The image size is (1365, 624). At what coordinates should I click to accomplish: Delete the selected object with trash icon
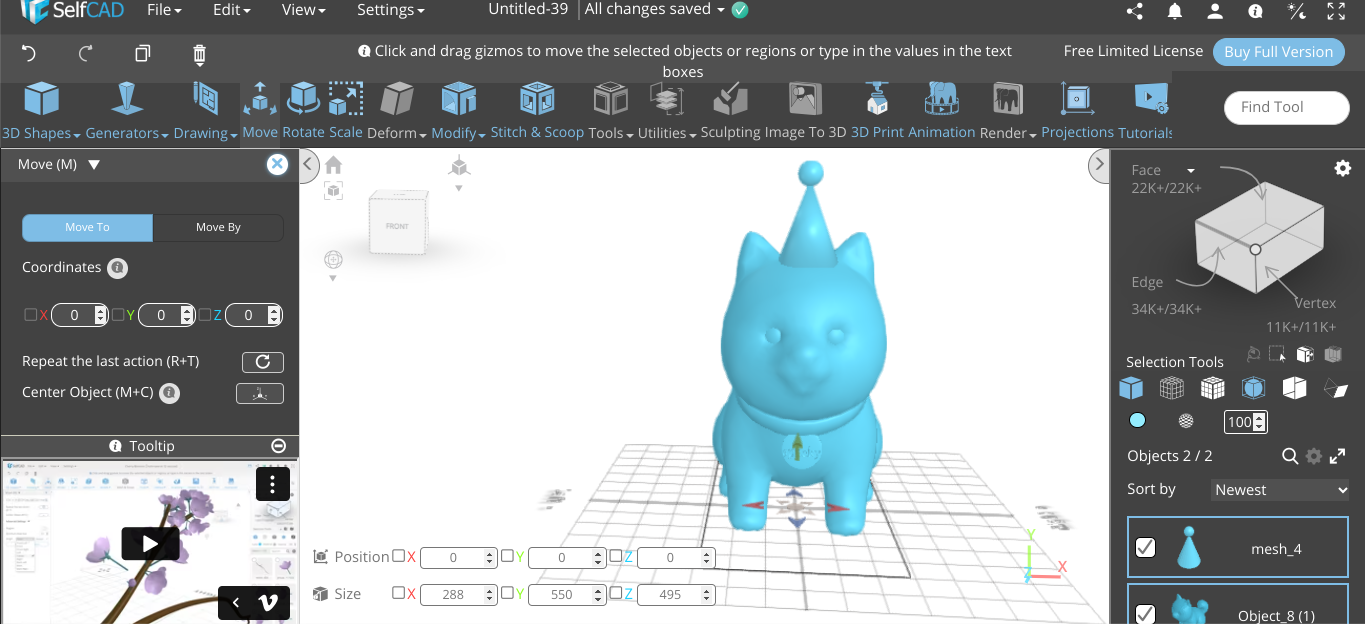coord(199,54)
